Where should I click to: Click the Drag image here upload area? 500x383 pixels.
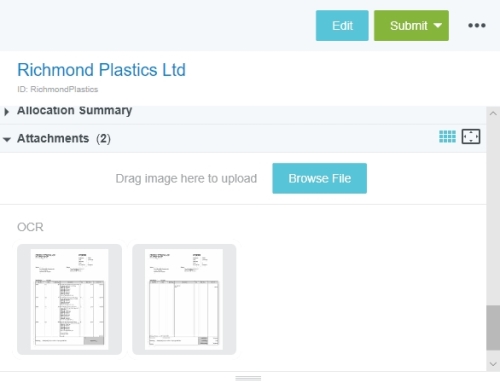point(186,178)
